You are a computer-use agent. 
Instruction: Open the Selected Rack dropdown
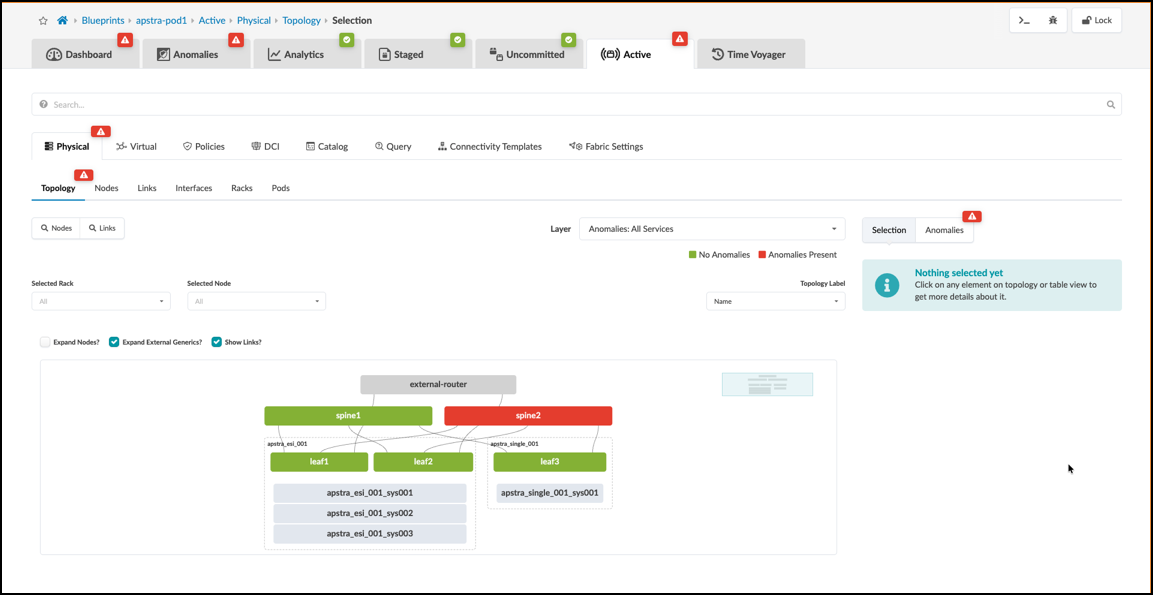(101, 301)
